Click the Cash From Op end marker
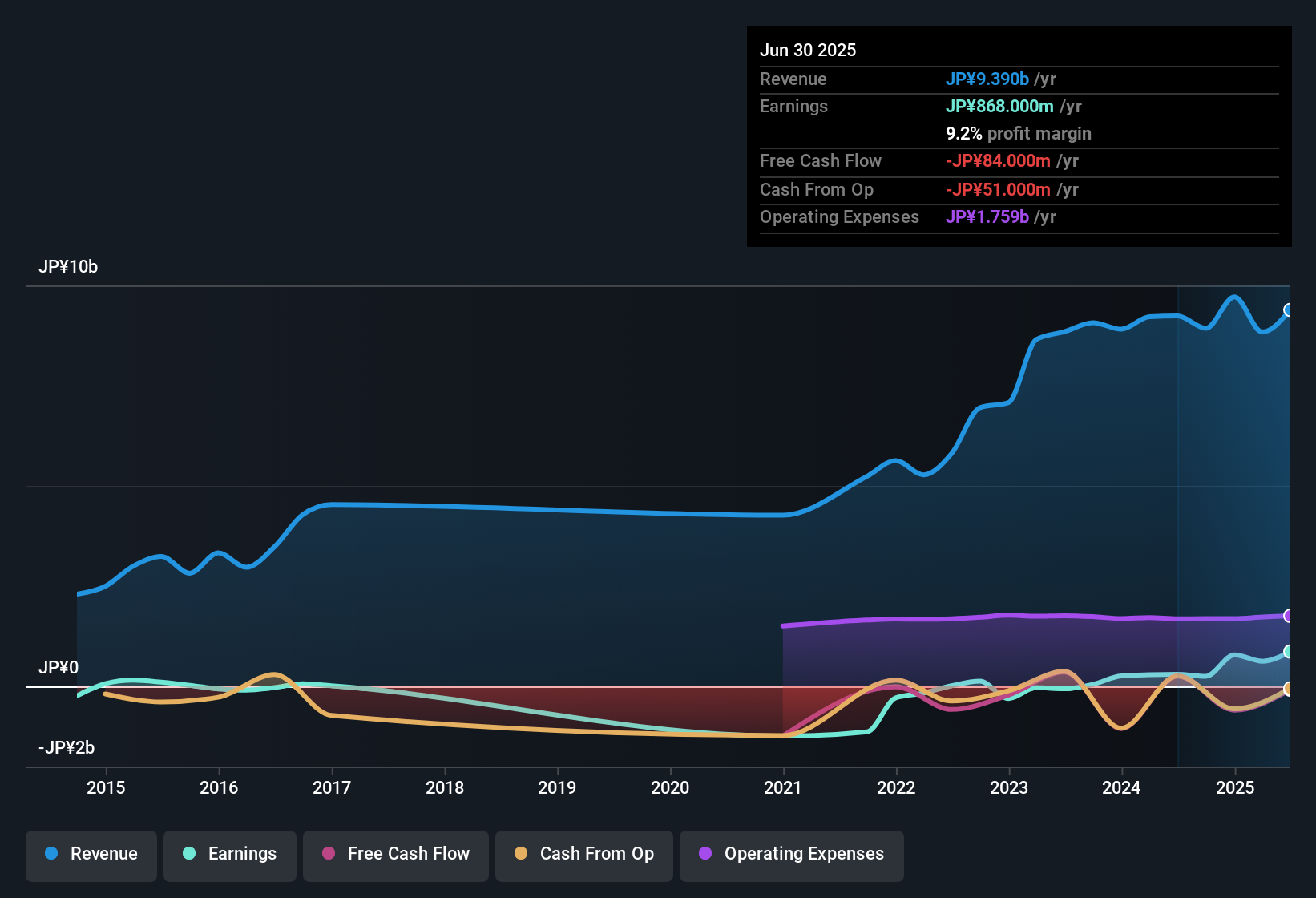This screenshot has height=898, width=1316. [1289, 689]
